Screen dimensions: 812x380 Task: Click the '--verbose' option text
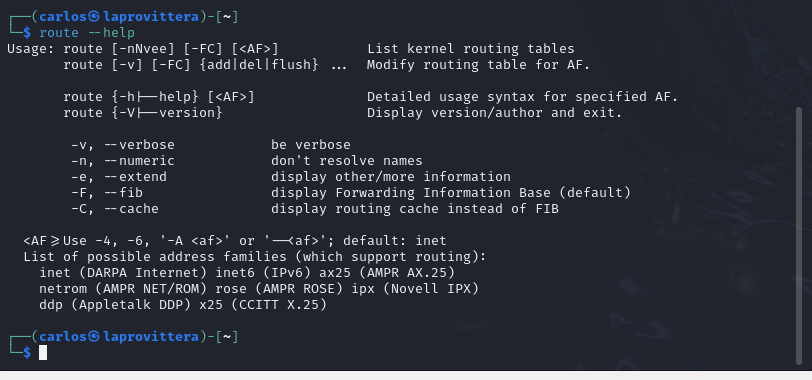coord(139,144)
